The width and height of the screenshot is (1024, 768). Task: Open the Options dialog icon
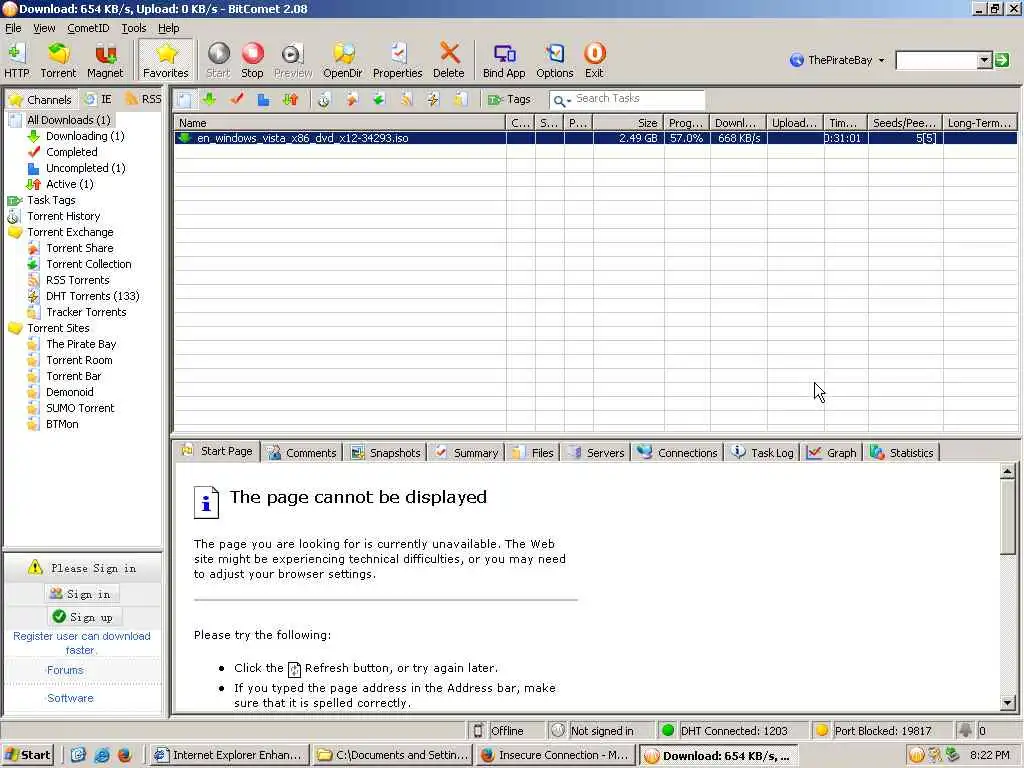pos(554,60)
